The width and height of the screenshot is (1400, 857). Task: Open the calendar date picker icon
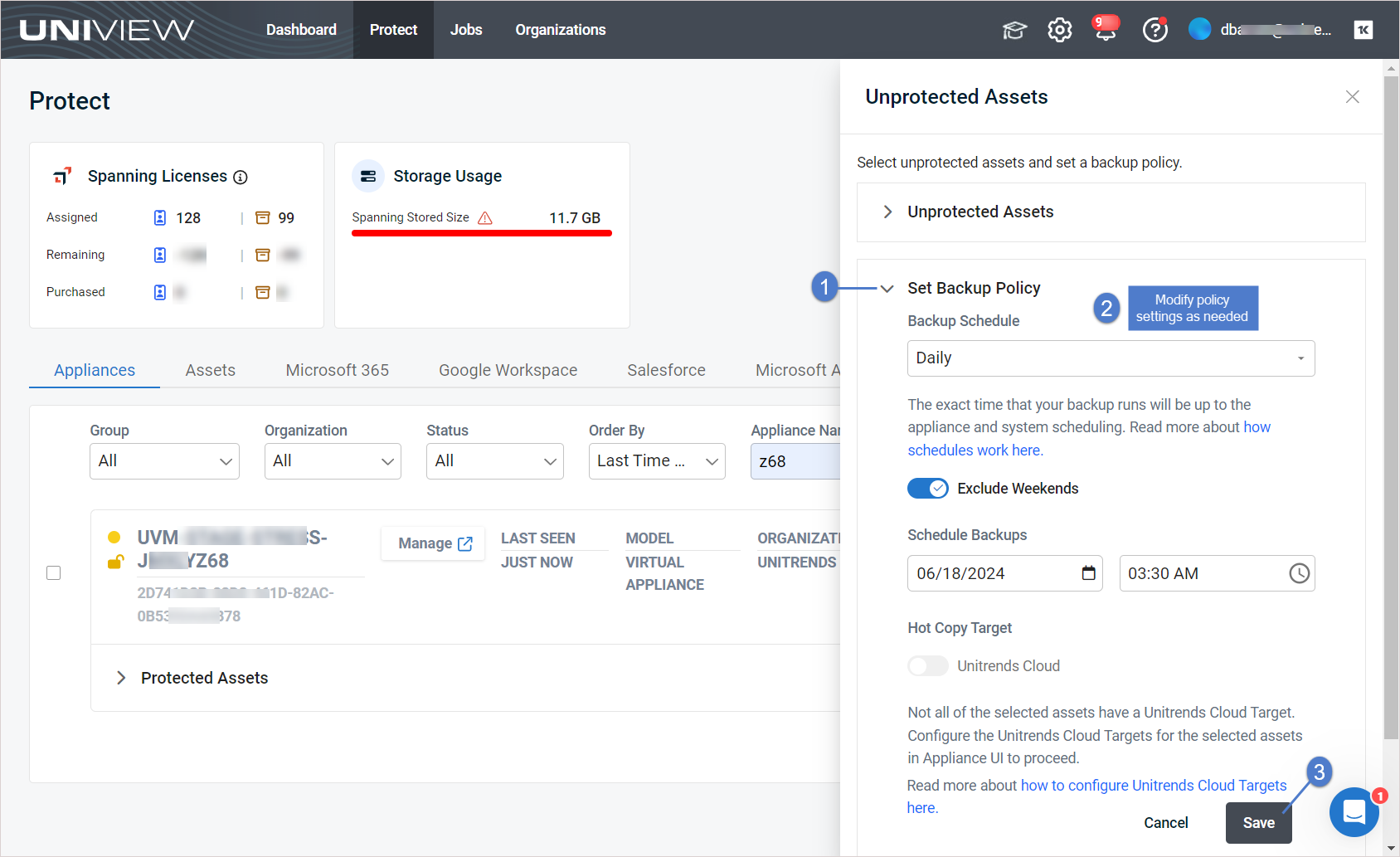[x=1089, y=573]
